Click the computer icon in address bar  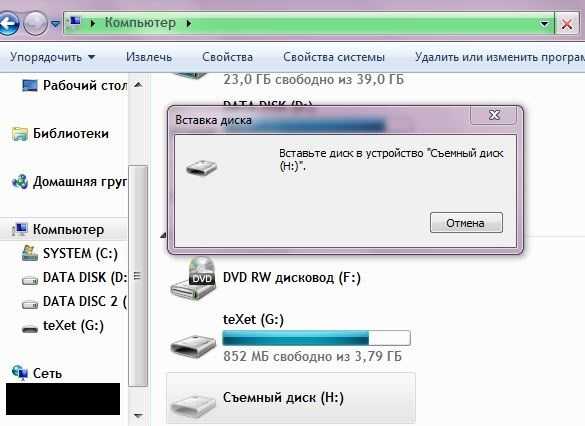click(75, 23)
